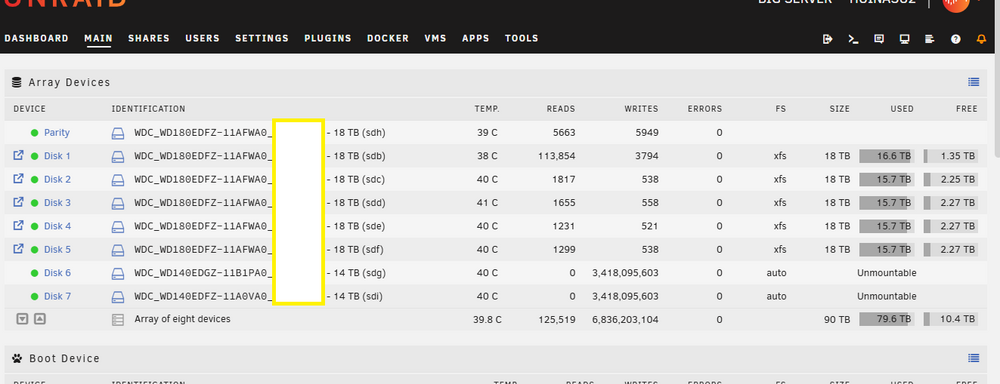The height and width of the screenshot is (384, 1000).
Task: Click total writes value 6,836,203,104
Action: (625, 319)
